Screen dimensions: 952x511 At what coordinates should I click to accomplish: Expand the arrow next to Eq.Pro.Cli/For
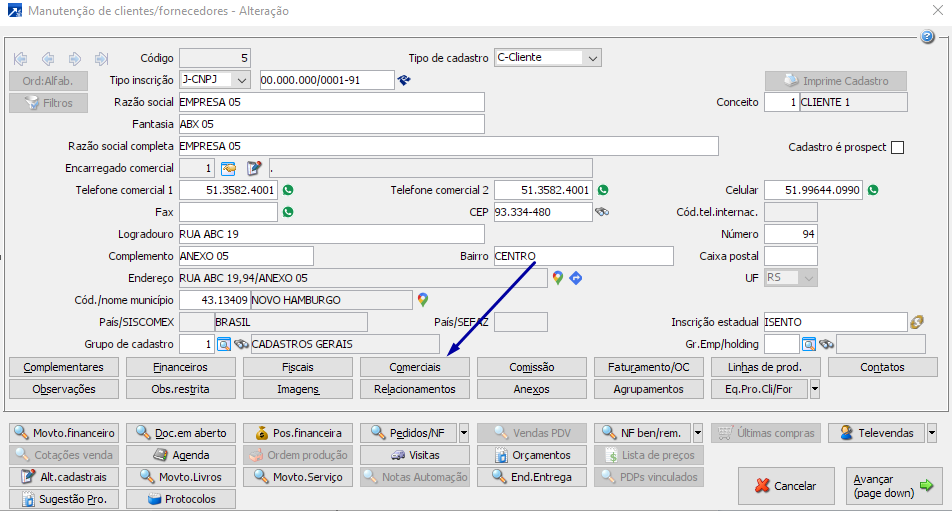coord(815,389)
